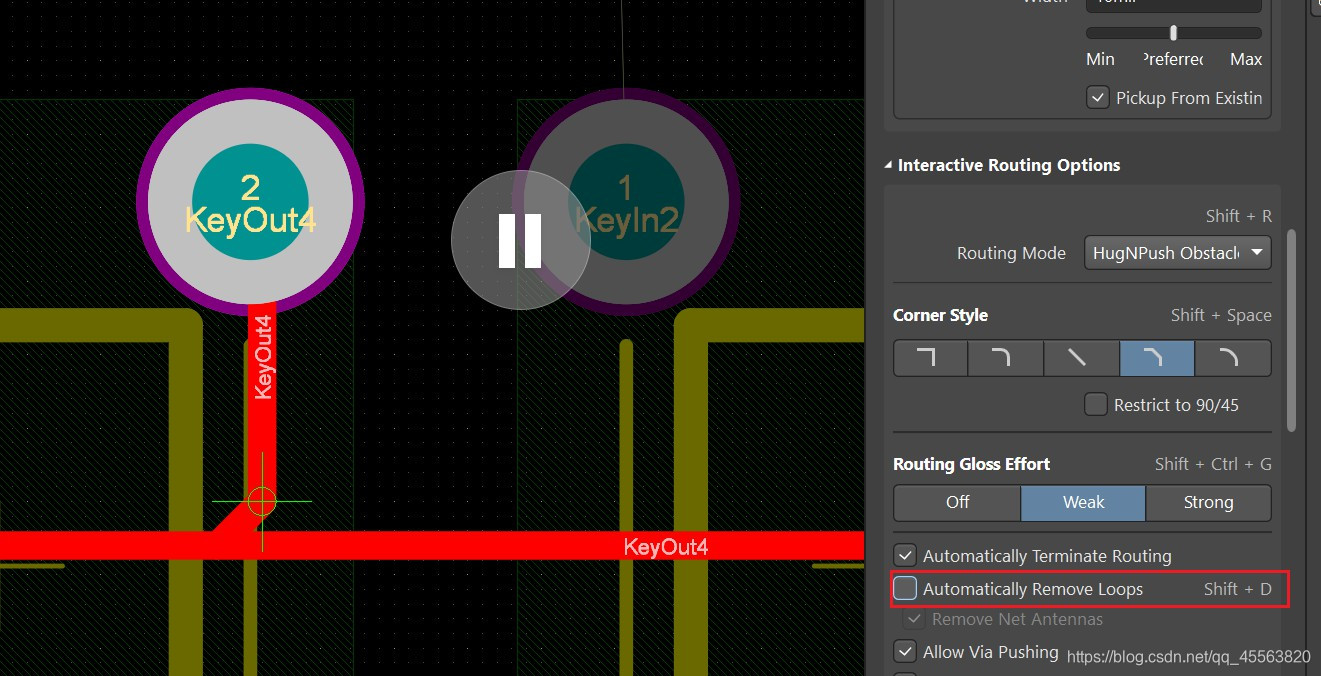Click the Shift + Ctrl + G shortcut text

point(1213,464)
